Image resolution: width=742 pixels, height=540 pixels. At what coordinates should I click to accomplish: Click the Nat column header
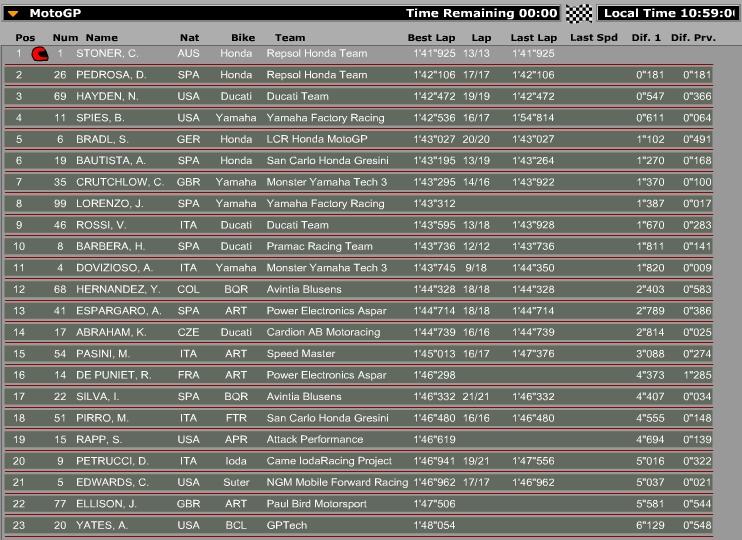point(189,38)
